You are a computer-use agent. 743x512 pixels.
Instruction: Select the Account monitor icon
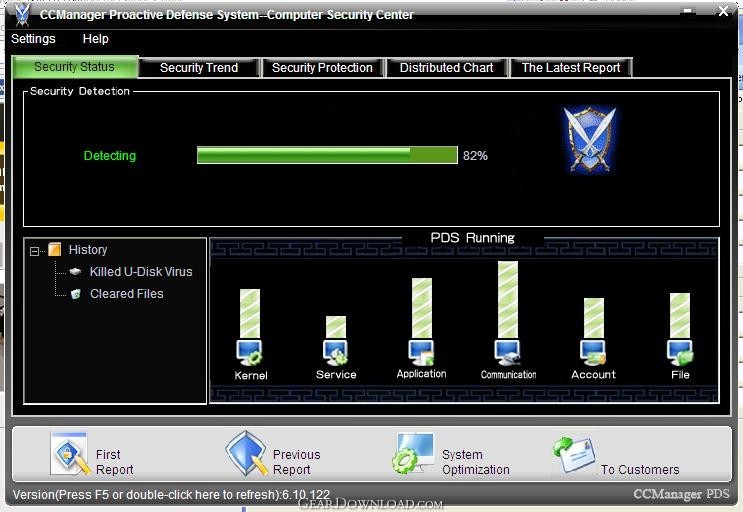pos(593,353)
